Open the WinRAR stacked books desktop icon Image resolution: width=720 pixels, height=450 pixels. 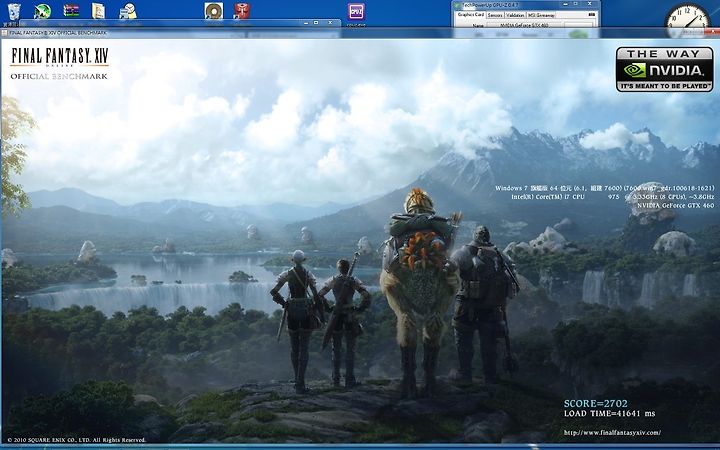[71, 11]
